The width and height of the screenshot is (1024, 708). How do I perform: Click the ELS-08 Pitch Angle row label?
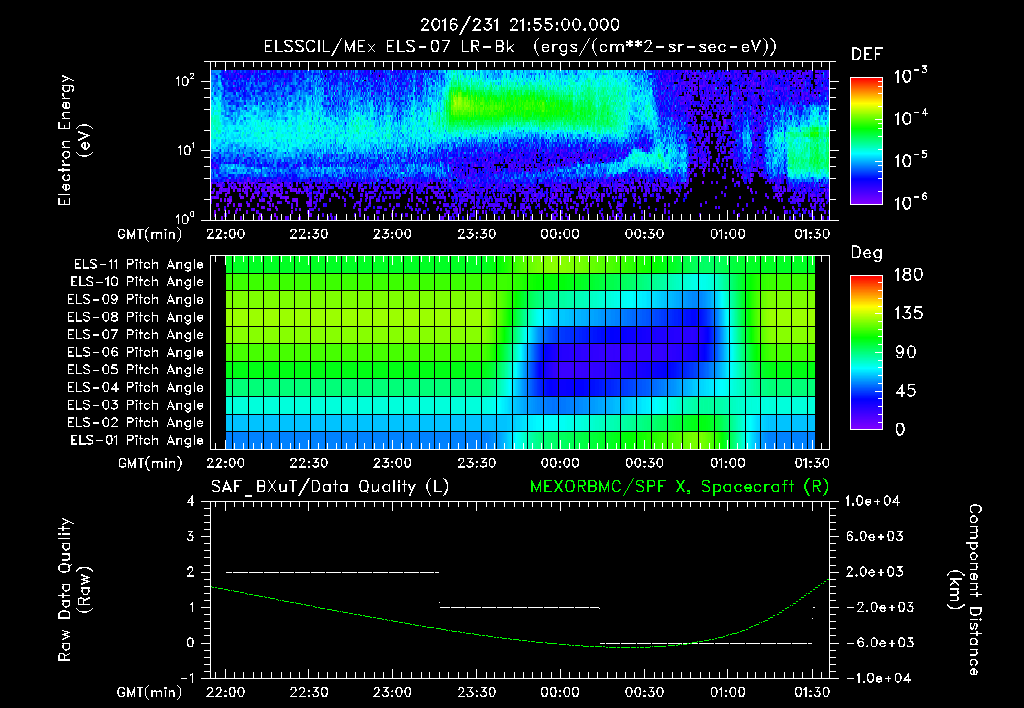click(136, 317)
